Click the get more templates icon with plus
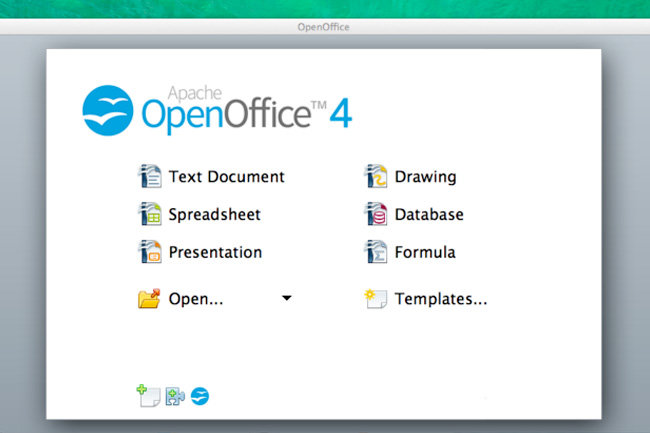Image resolution: width=650 pixels, height=433 pixels. 147,395
